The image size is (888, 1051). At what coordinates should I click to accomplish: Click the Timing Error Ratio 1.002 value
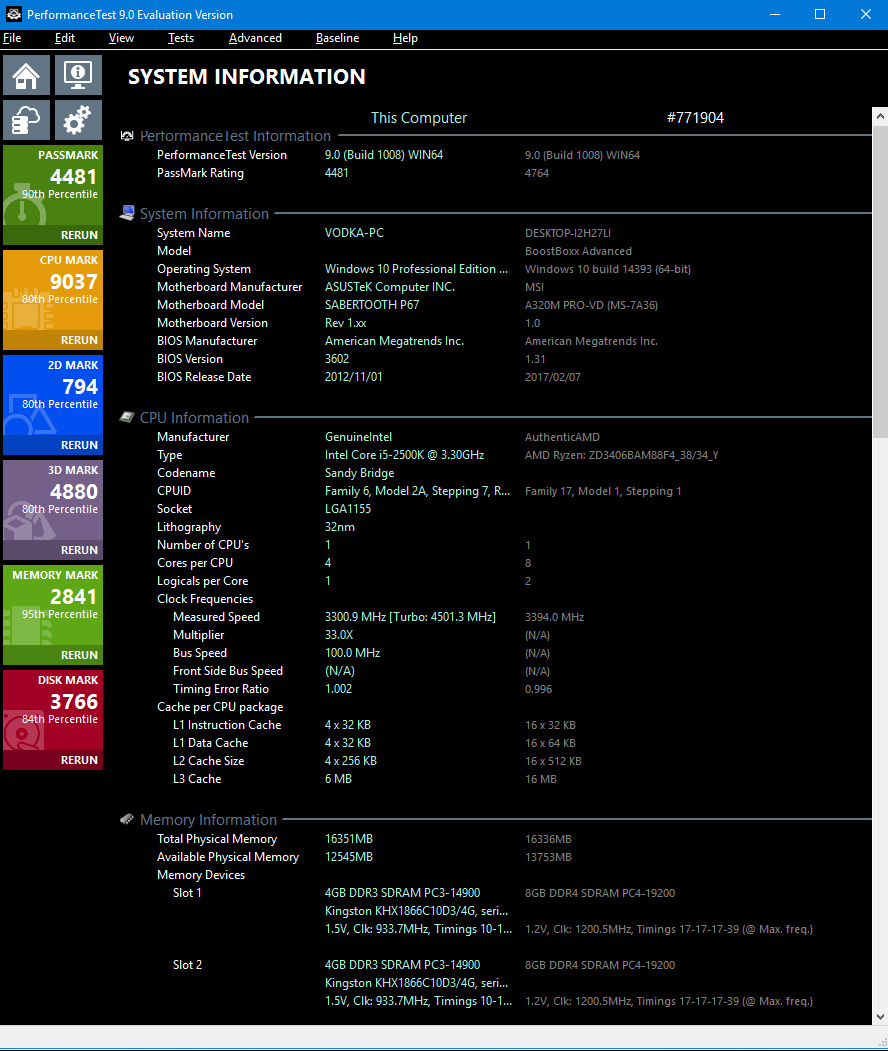pos(338,689)
